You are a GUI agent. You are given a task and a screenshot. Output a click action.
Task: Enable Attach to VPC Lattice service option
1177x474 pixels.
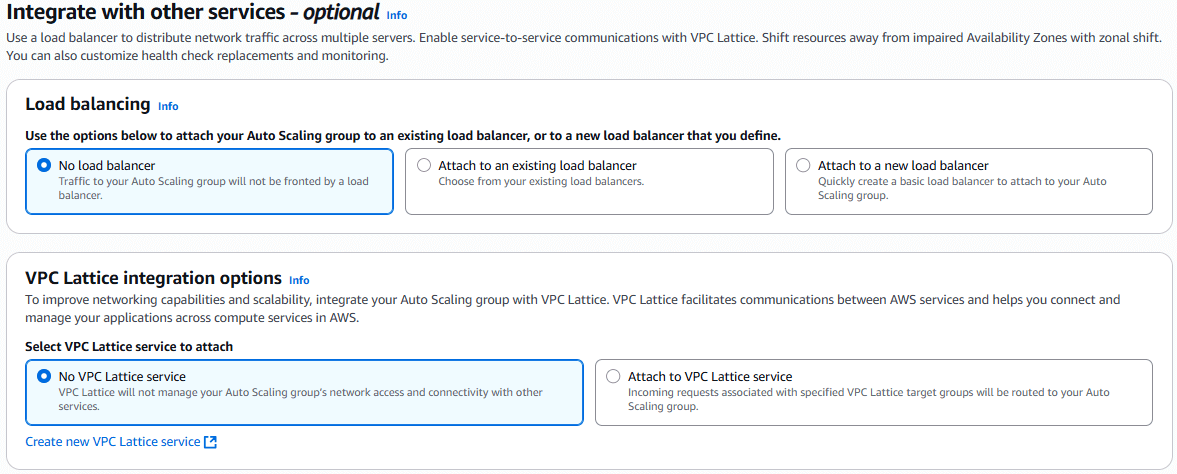click(x=613, y=376)
